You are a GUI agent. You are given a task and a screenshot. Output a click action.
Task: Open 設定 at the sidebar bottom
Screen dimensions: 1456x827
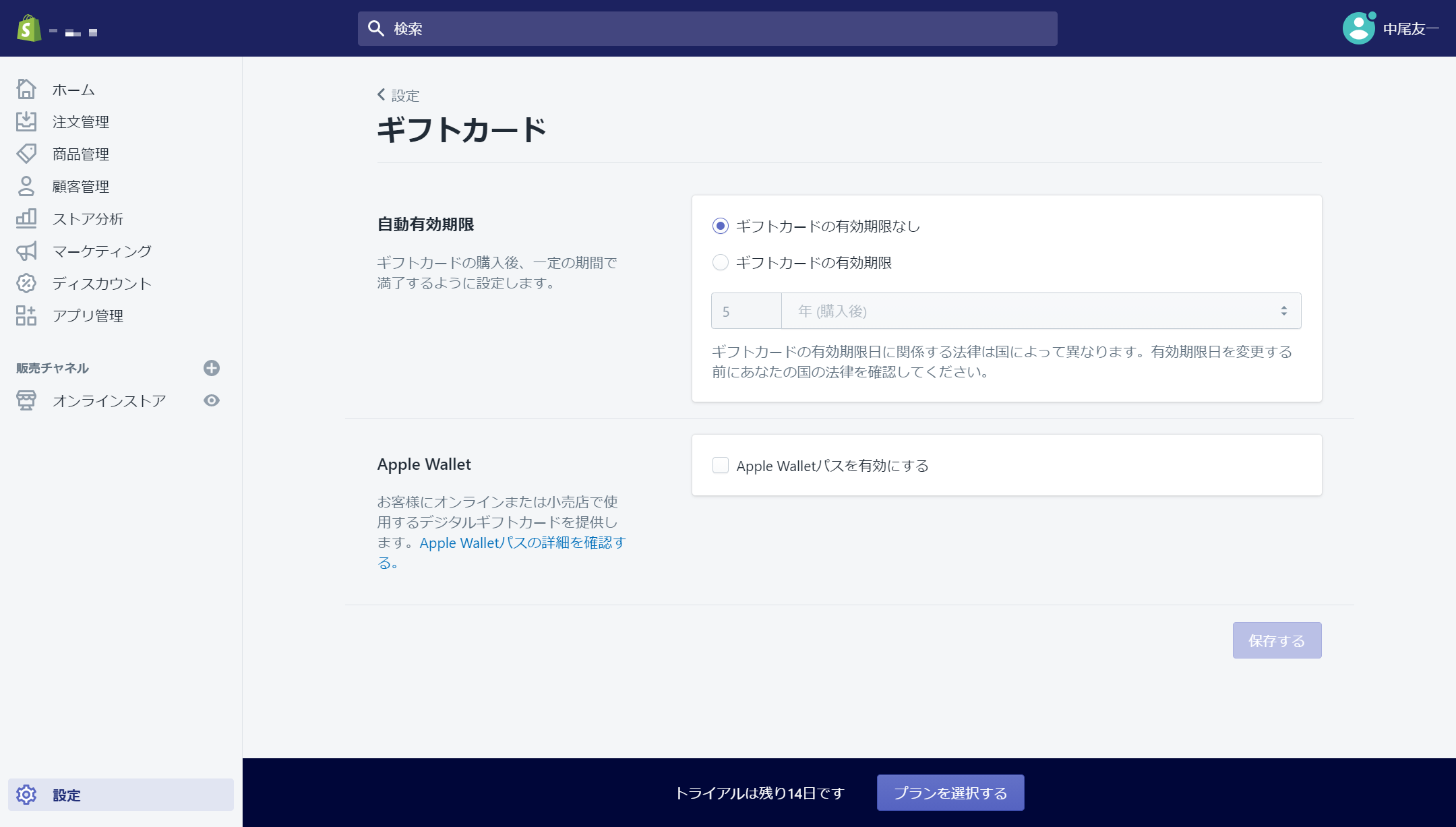coord(121,795)
